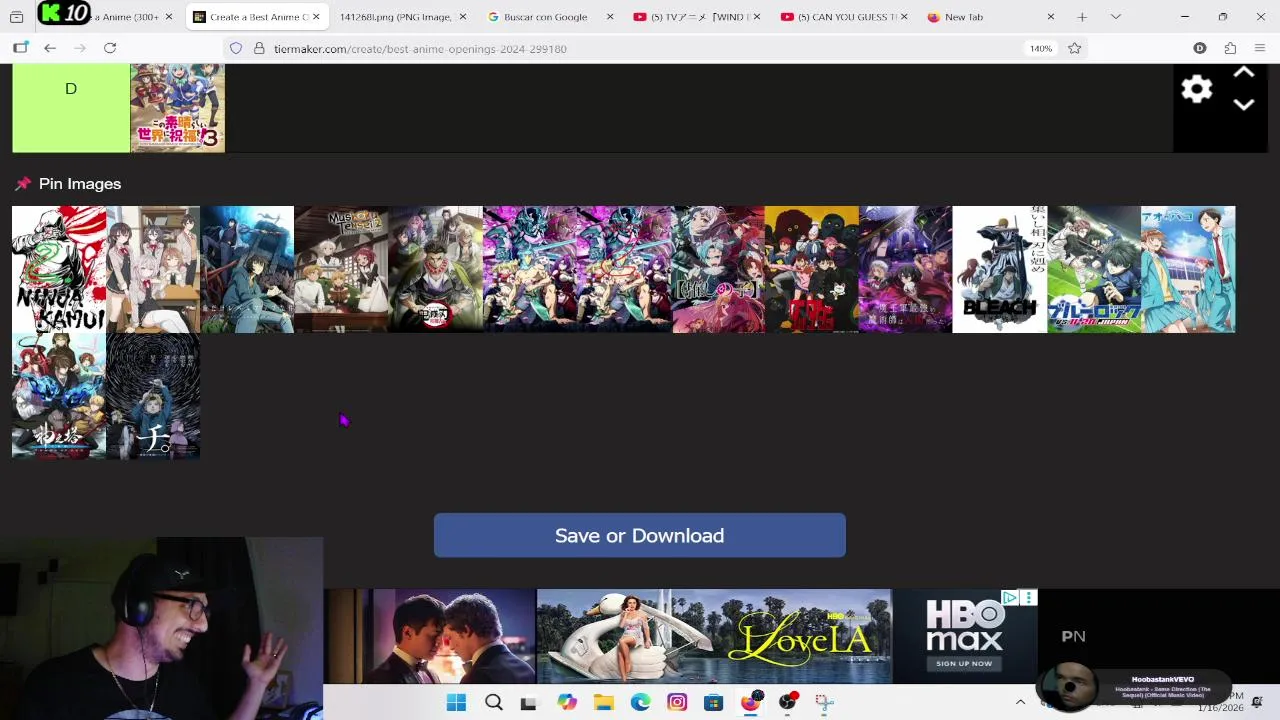Open the Firefox hamburger application menu

click(1259, 48)
